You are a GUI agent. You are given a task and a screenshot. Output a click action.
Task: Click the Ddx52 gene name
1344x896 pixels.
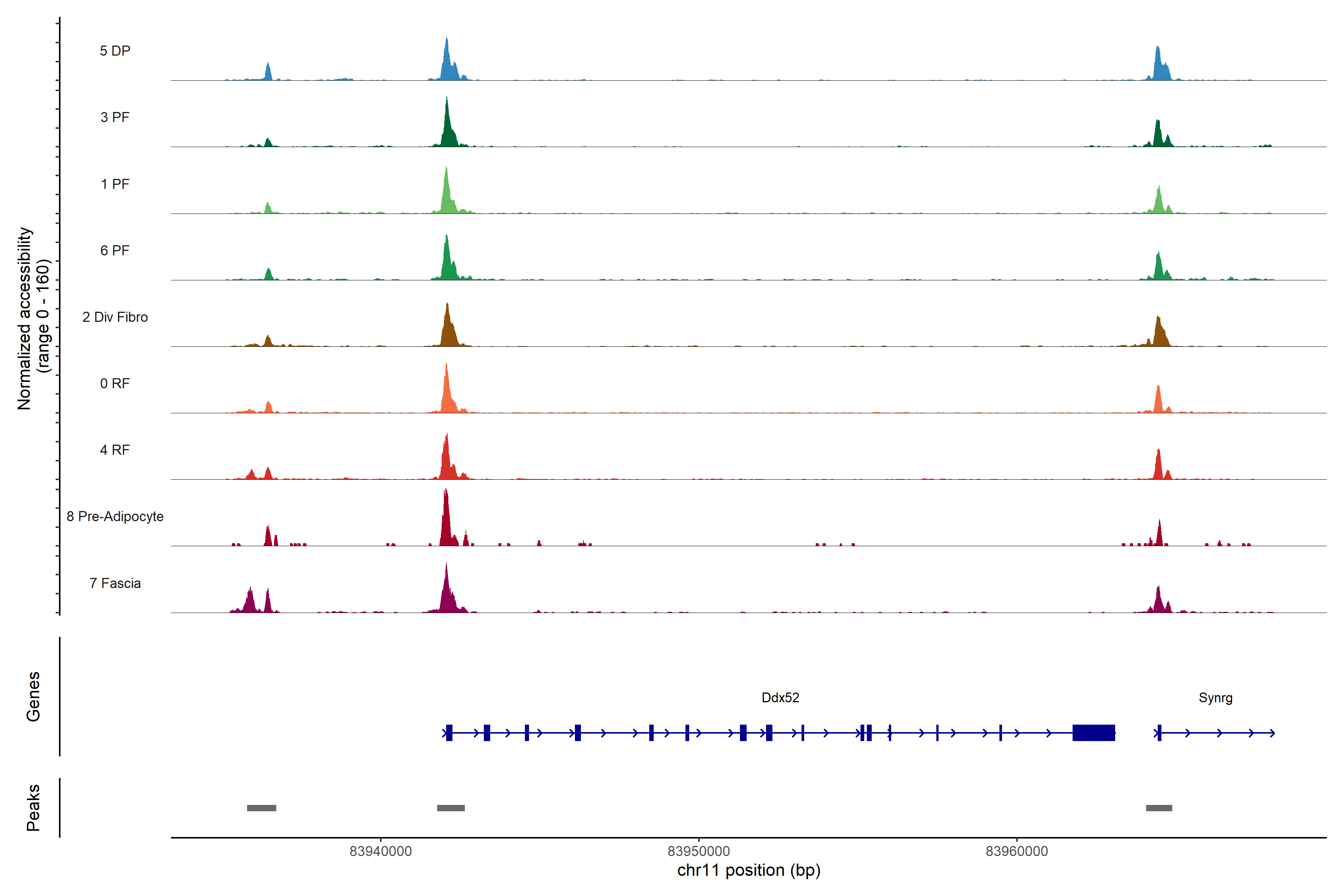click(x=780, y=697)
